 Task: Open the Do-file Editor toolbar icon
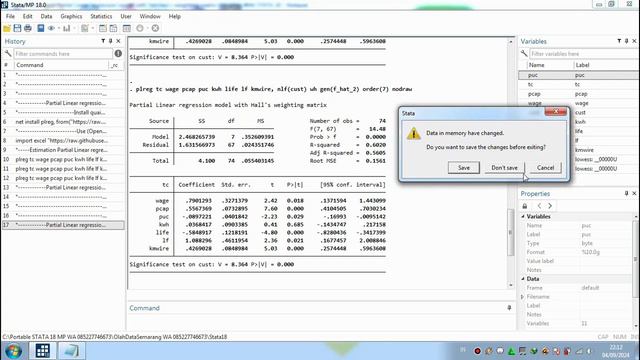point(84,28)
